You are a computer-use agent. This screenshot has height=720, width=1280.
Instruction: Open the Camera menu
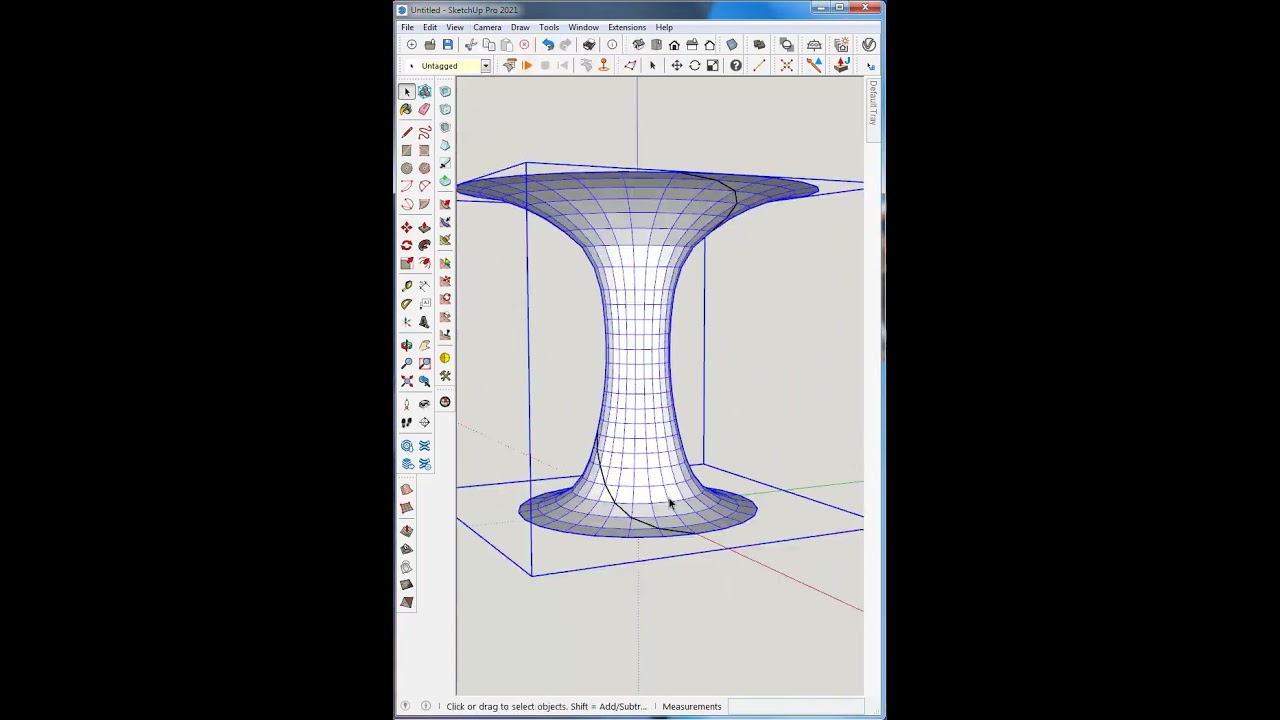coord(487,27)
